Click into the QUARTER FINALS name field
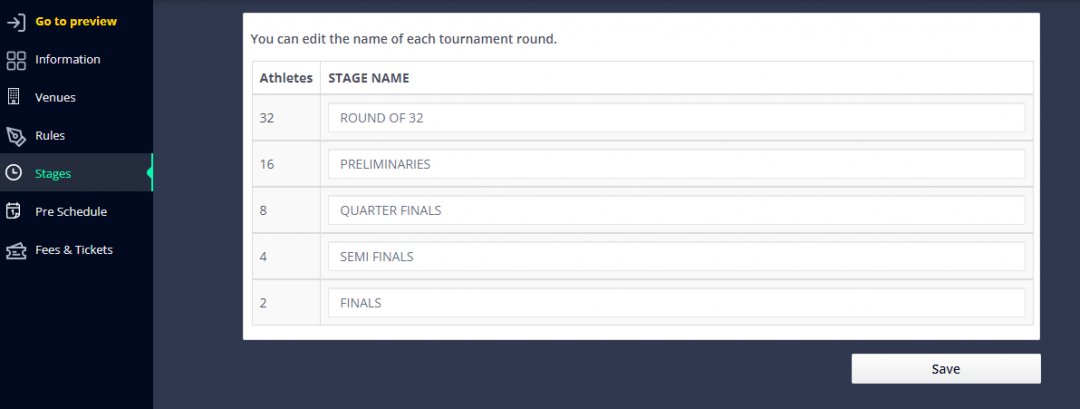Screen dimensions: 1080x409 click(676, 211)
